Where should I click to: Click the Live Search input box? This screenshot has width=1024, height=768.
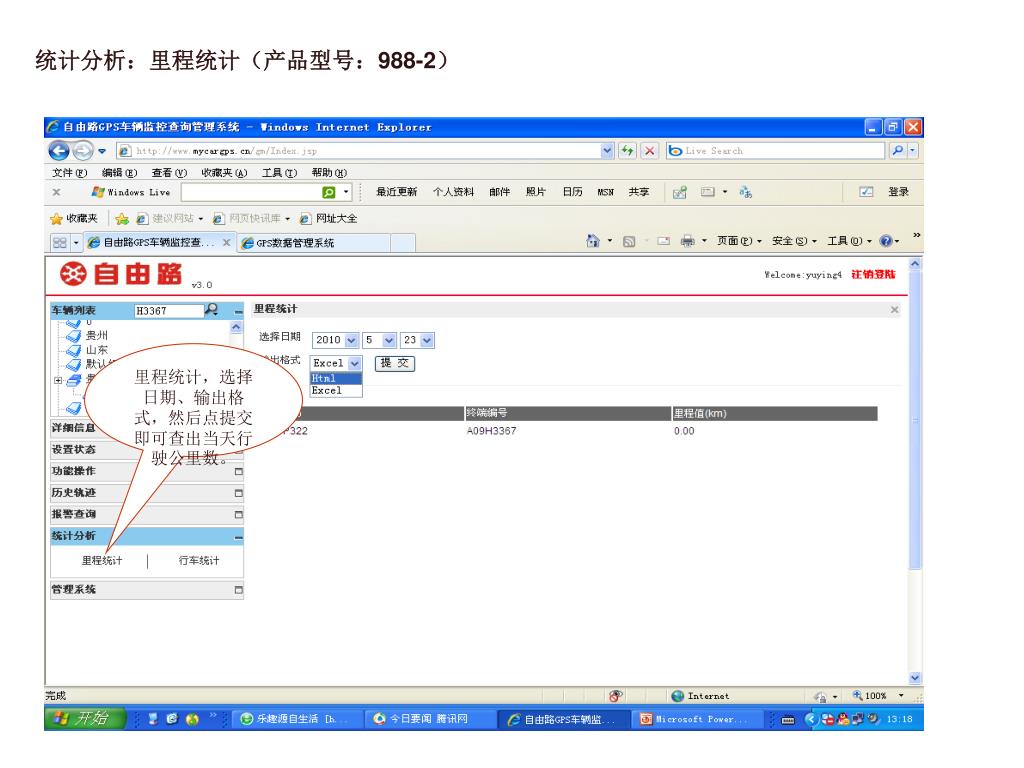click(776, 151)
